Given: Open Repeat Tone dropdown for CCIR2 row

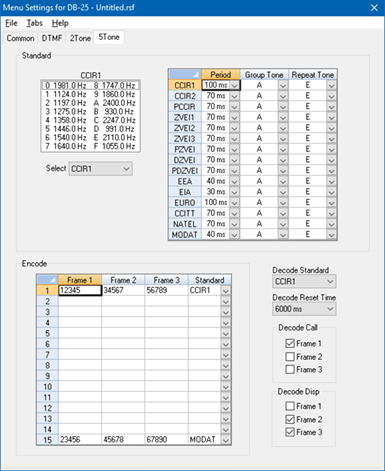Looking at the screenshot, I should click(331, 96).
